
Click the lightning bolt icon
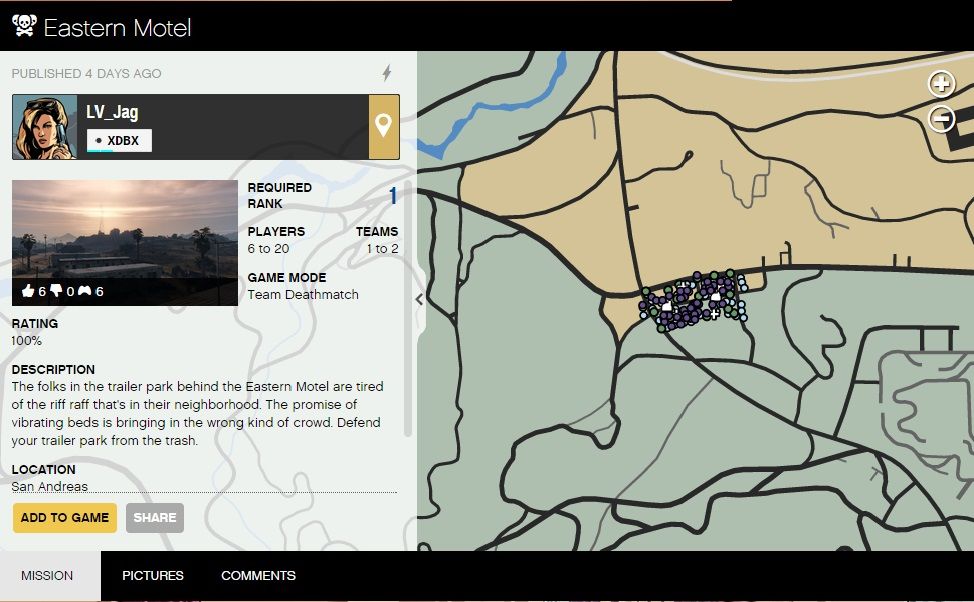388,73
